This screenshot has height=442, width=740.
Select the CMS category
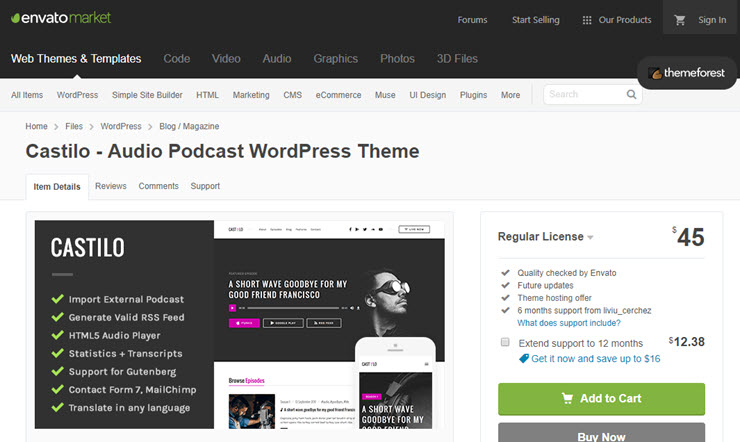pos(292,95)
